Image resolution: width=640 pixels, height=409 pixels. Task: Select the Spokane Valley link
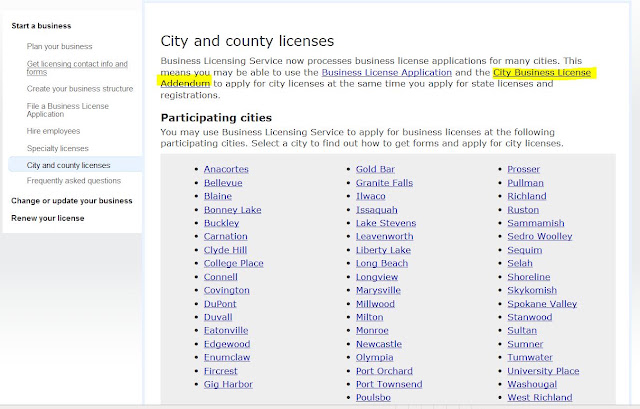click(x=542, y=304)
